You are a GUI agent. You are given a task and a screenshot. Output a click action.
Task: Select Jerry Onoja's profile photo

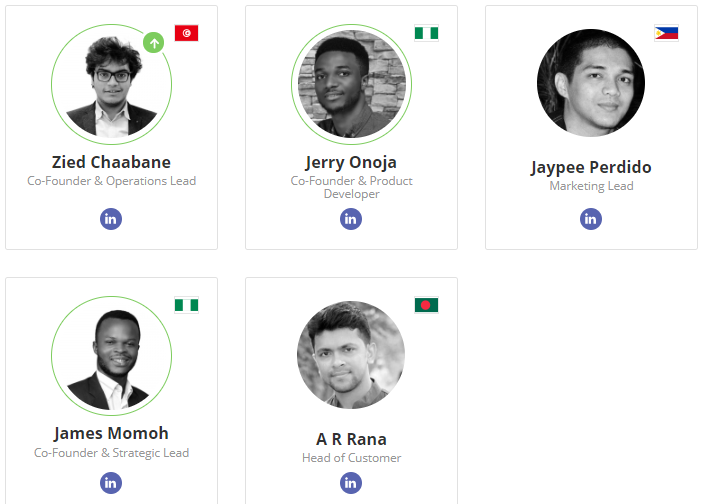click(x=352, y=84)
